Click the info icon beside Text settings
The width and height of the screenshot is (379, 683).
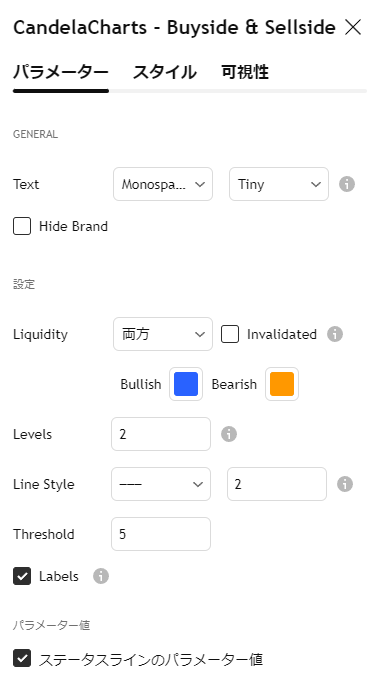347,184
